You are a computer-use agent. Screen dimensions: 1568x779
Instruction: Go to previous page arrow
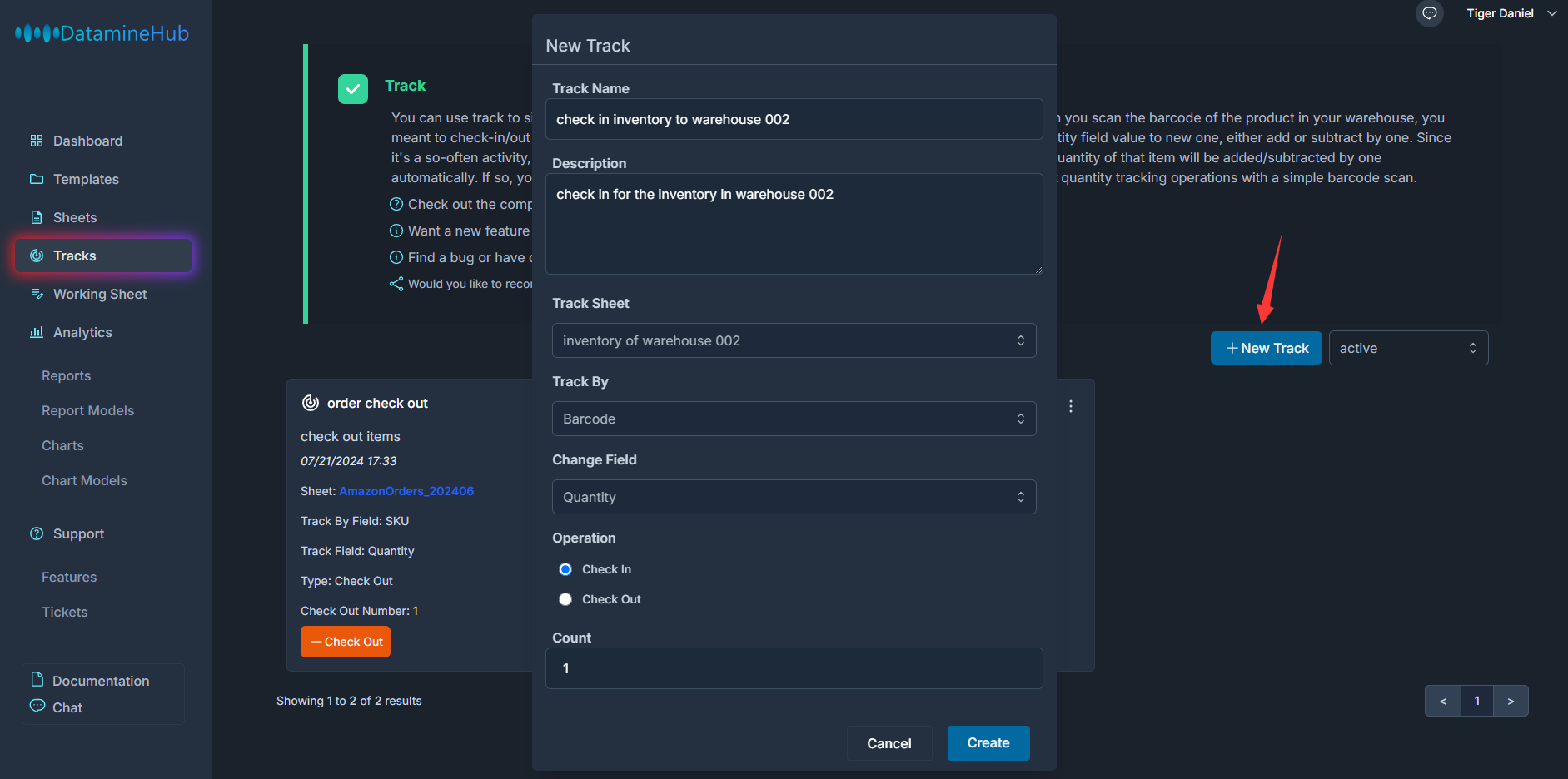[1443, 701]
